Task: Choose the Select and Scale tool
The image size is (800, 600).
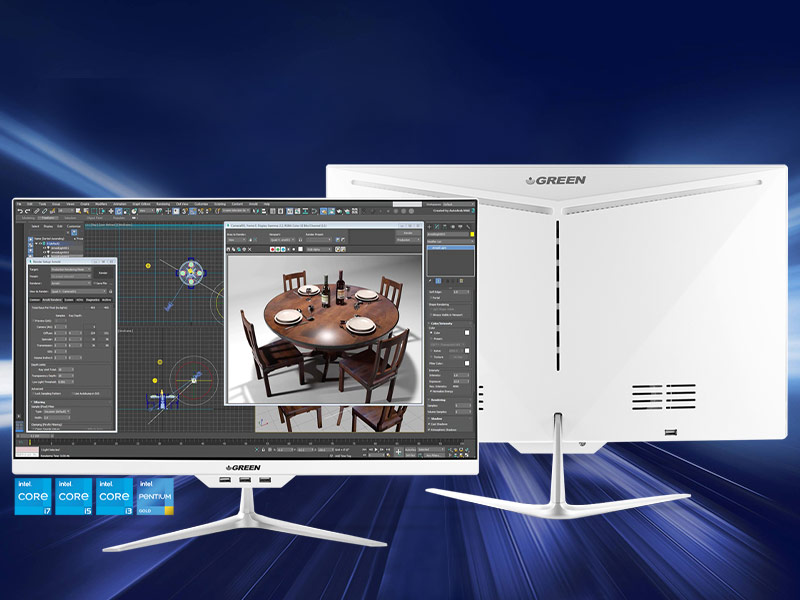Action: [127, 211]
